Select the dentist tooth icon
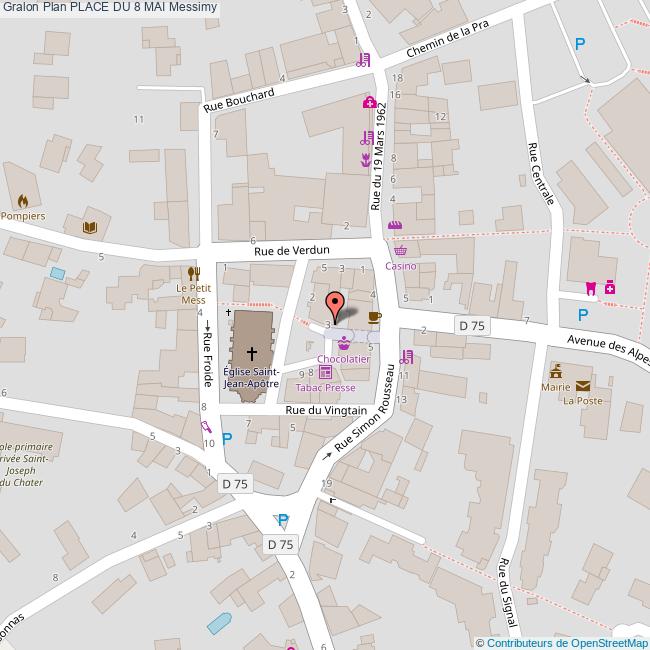The height and width of the screenshot is (650, 650). [x=590, y=287]
